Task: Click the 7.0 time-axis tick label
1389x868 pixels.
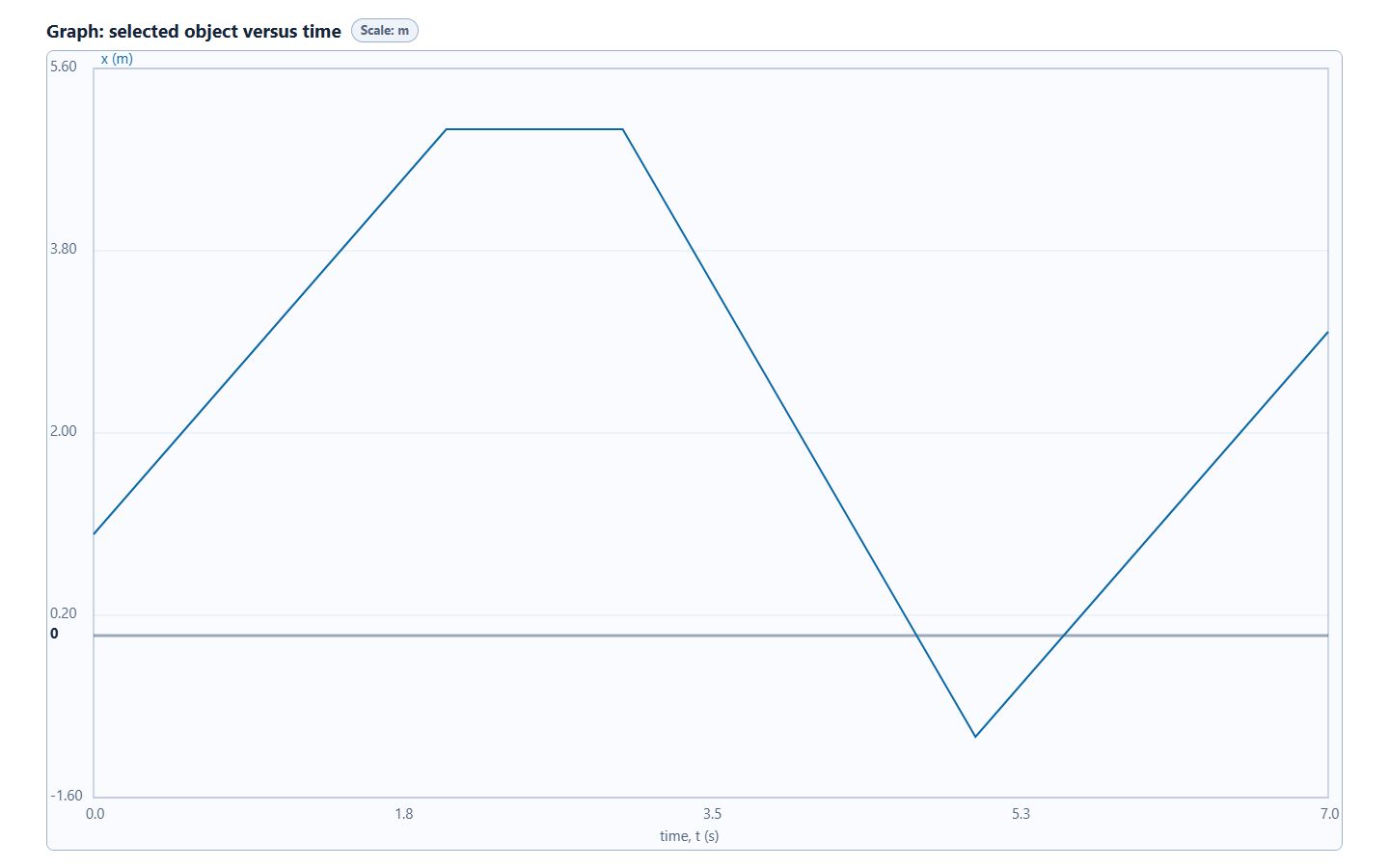Action: pos(1329,814)
